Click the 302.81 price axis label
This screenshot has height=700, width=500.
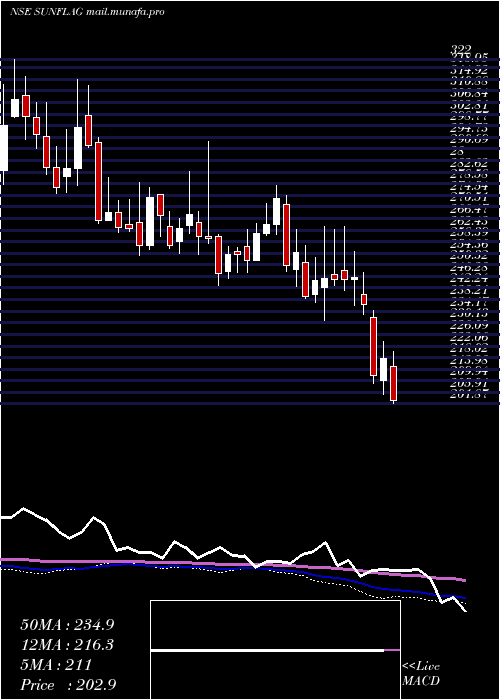[x=468, y=105]
